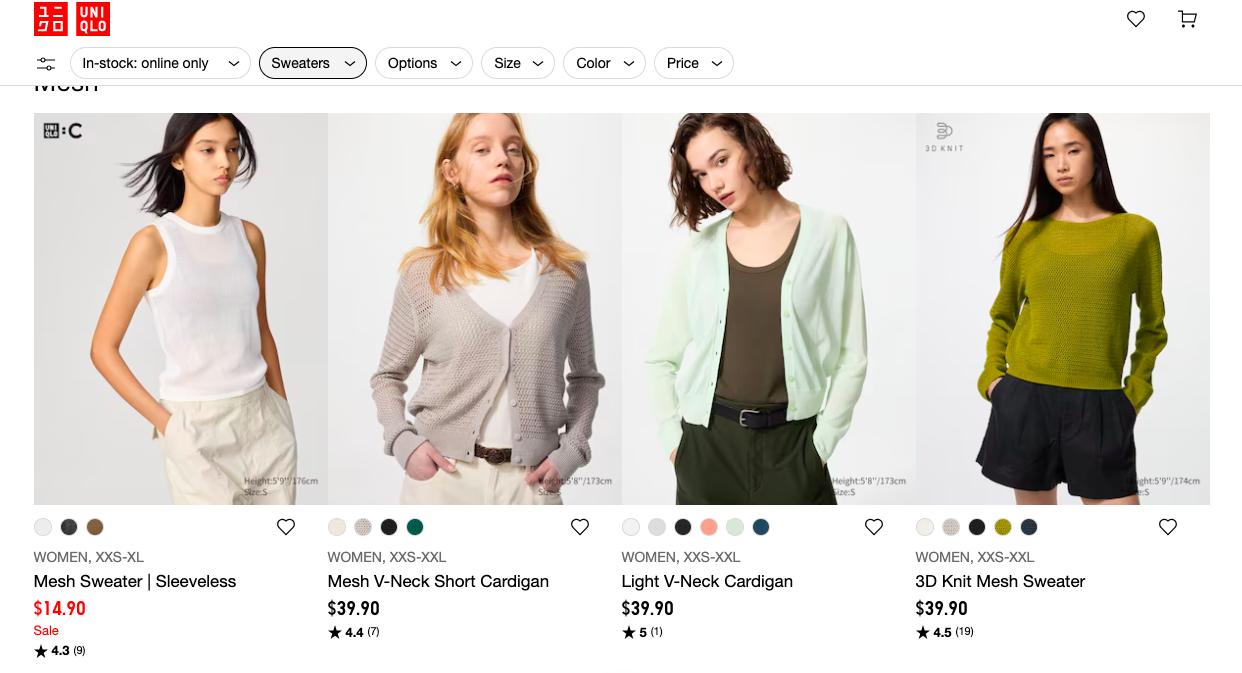Screen dimensions: 1242x673
Task: Save 3D Knit Mesh Sweater to wishlist
Action: coord(1168,527)
